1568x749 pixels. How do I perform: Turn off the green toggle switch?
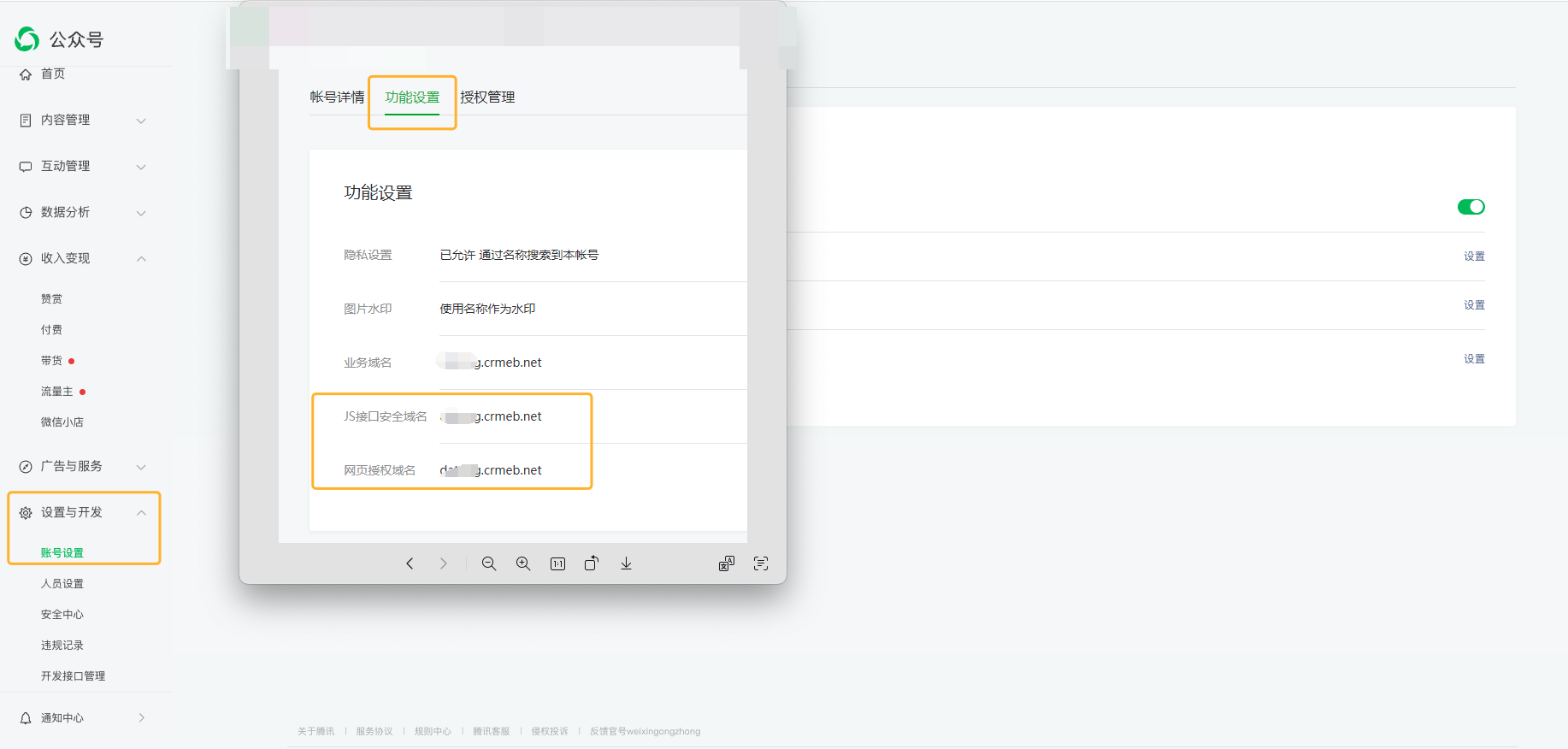point(1471,207)
